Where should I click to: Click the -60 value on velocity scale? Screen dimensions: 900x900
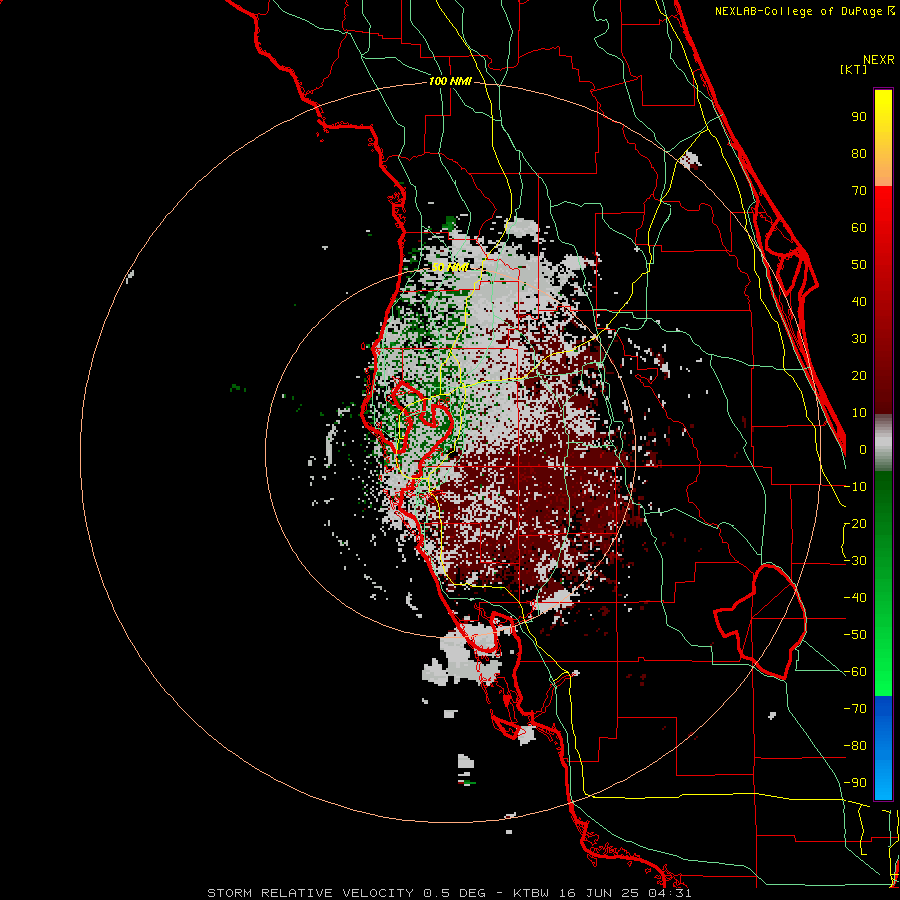tap(855, 672)
